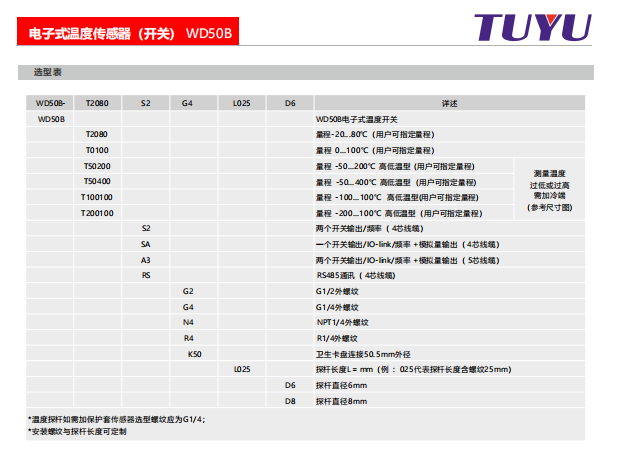Select the SA output code
This screenshot has width=617, height=476.
(x=146, y=244)
